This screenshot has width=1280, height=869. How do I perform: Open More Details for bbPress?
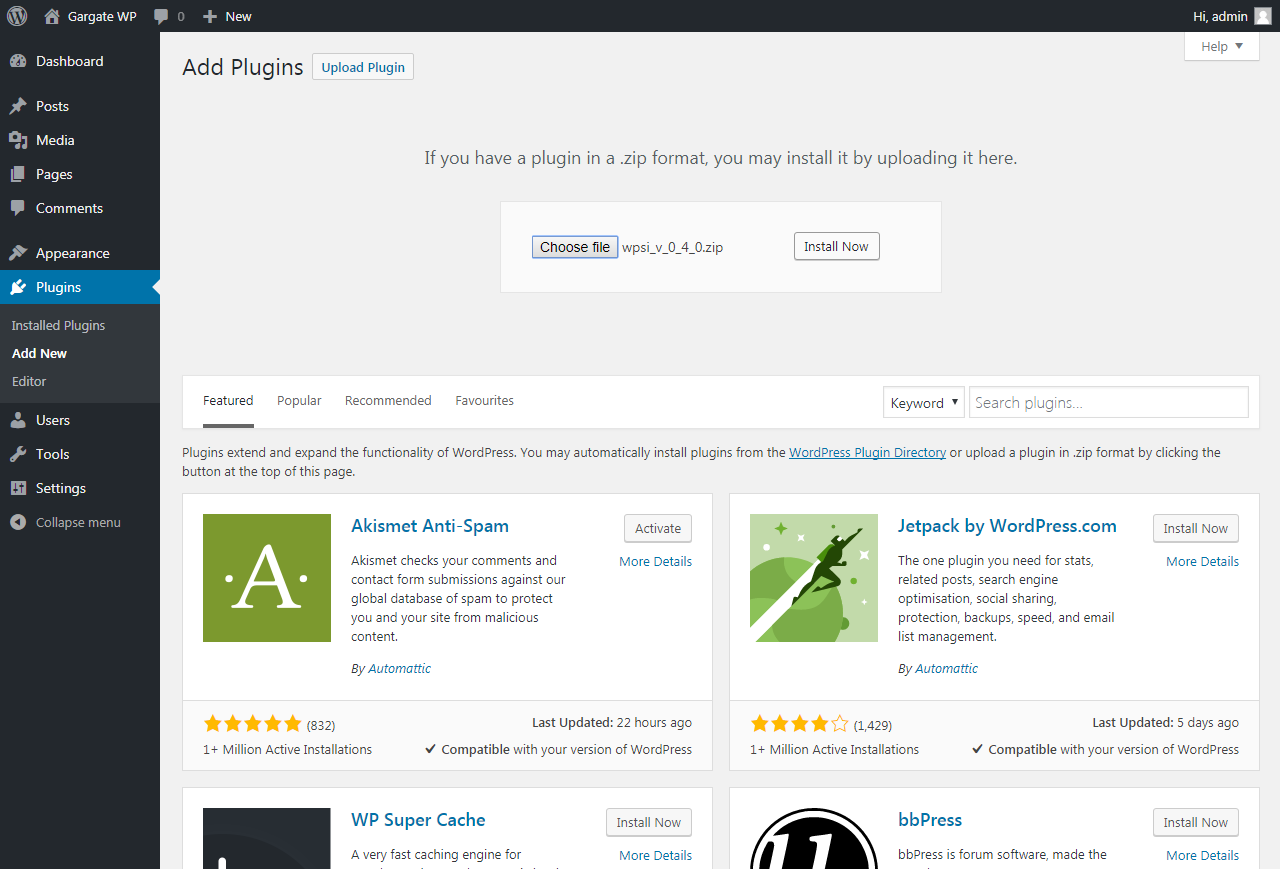(x=1202, y=855)
